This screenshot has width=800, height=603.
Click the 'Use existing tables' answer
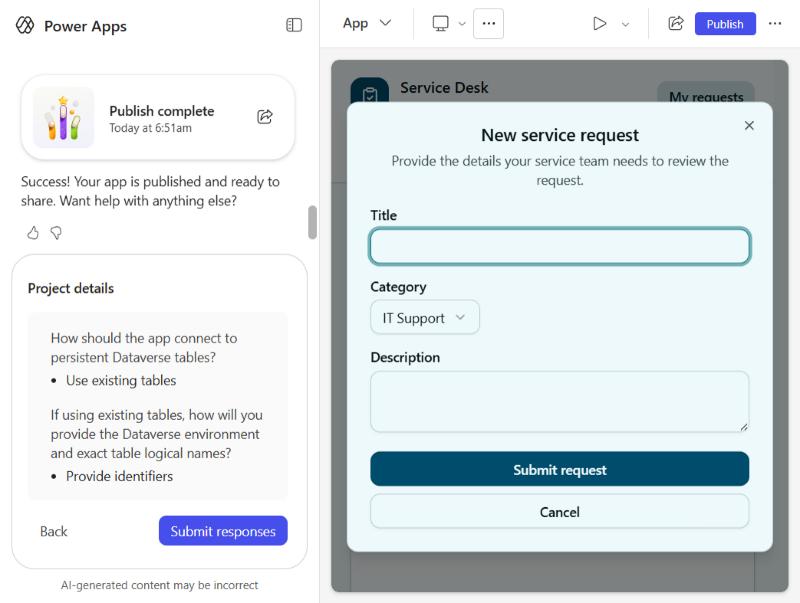[x=121, y=381]
